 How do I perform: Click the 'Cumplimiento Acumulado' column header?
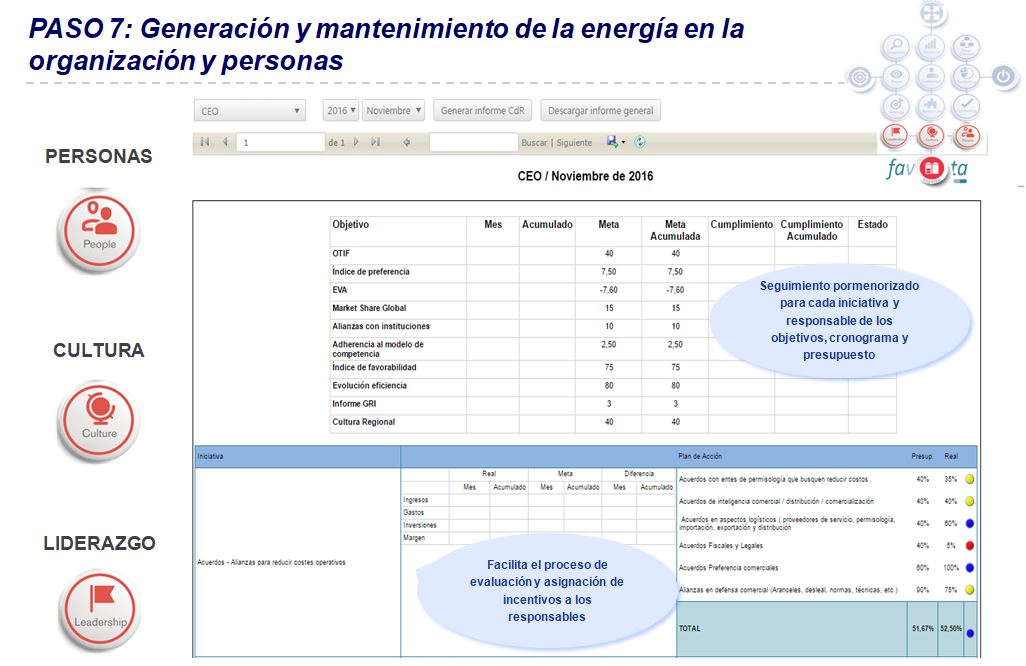coord(811,230)
